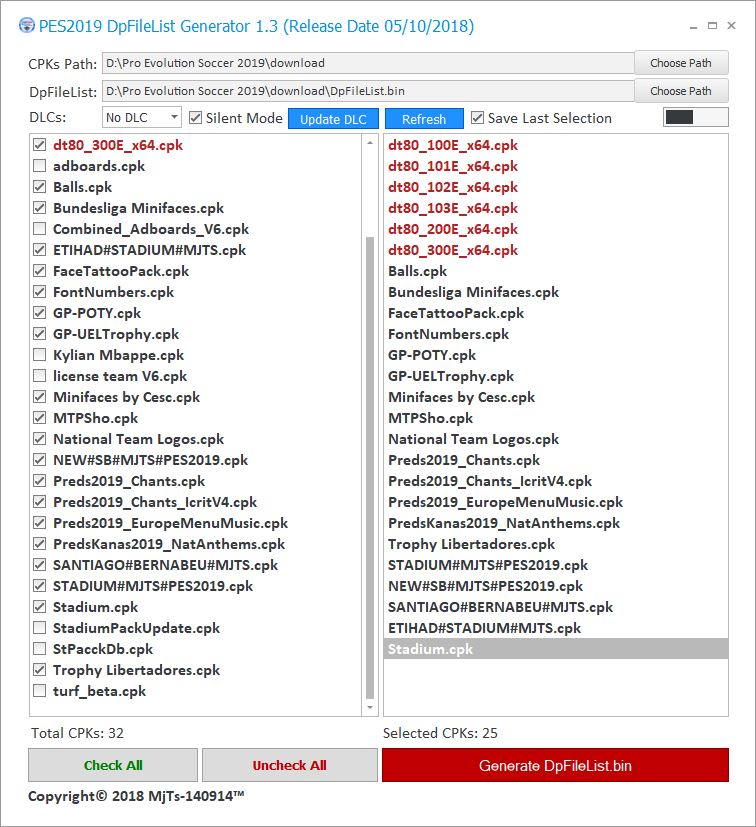Click the Uncheck All button
Screen dimensions: 756x827
(290, 765)
